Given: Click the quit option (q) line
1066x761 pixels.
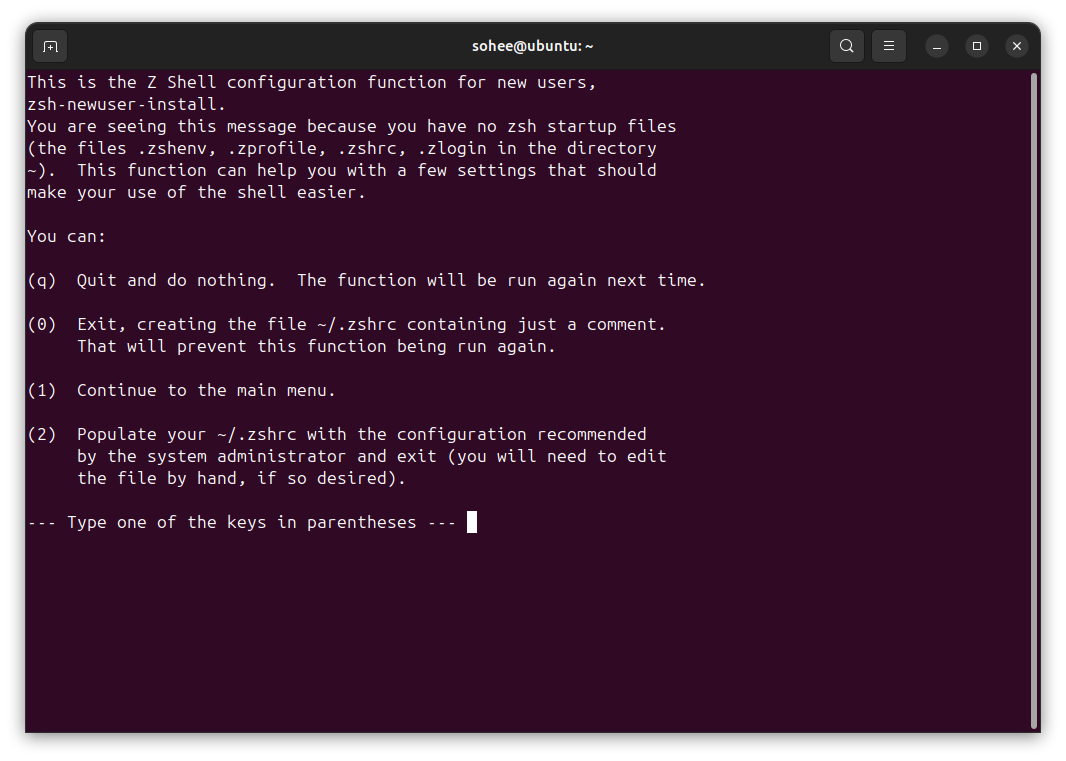Looking at the screenshot, I should [x=365, y=280].
